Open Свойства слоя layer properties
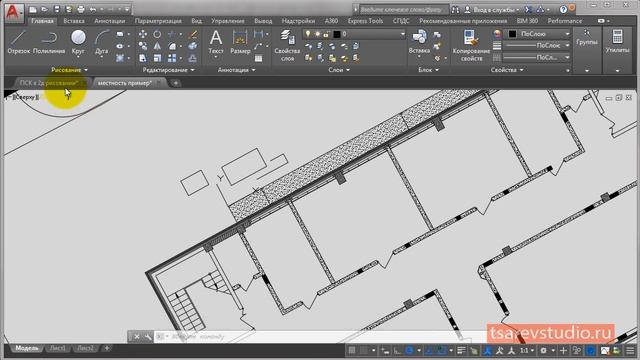 click(287, 45)
